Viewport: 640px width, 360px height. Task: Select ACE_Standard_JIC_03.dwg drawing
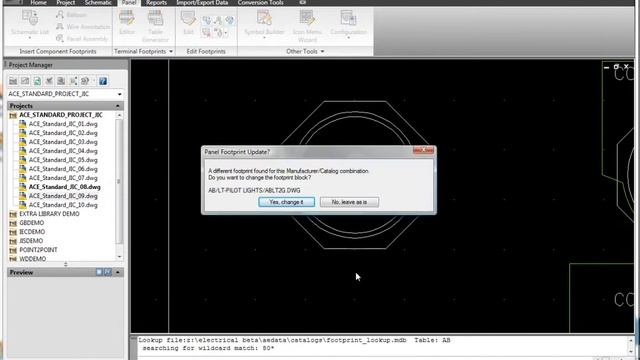pyautogui.click(x=63, y=142)
